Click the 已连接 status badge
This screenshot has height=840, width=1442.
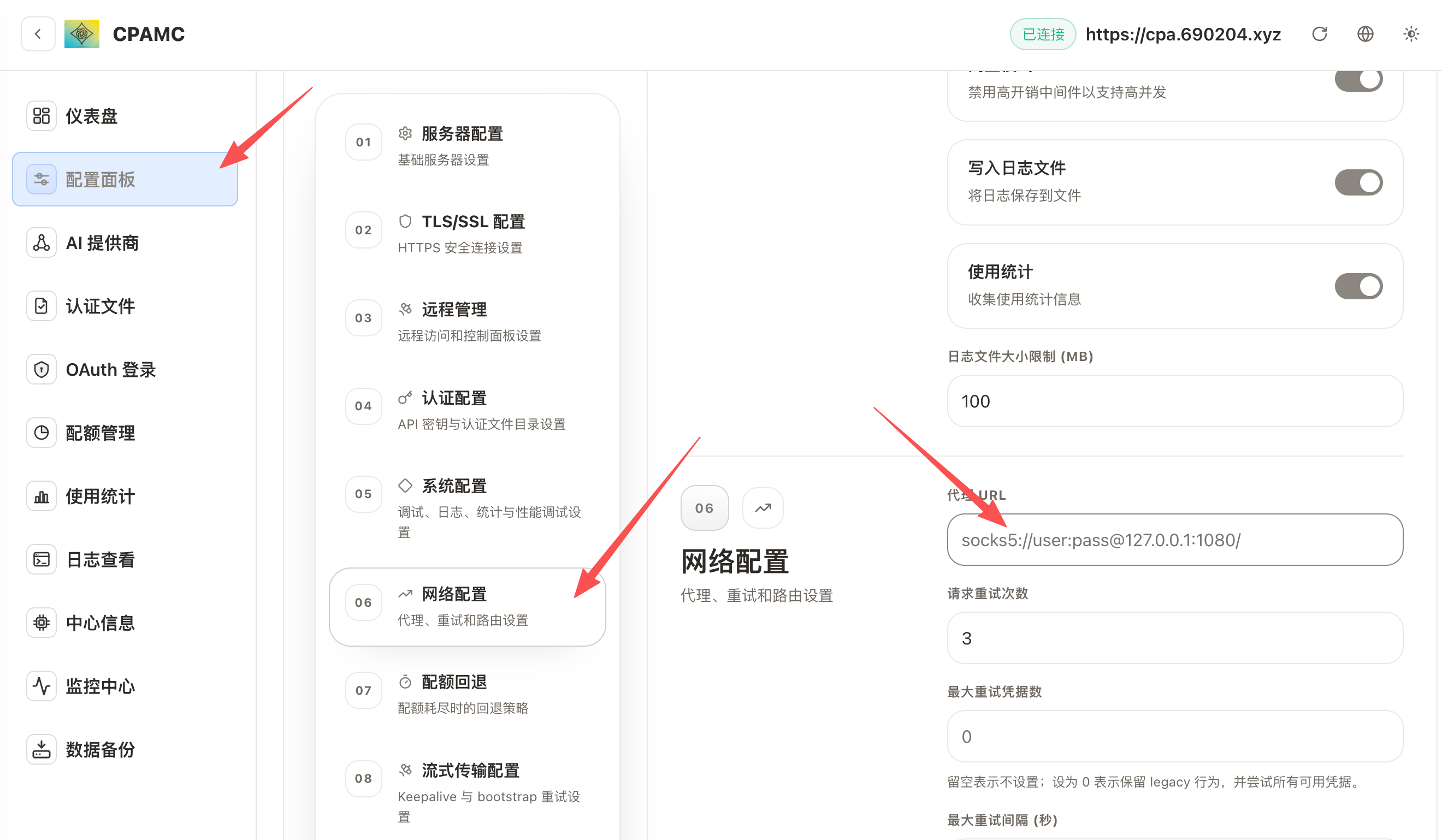point(1043,34)
